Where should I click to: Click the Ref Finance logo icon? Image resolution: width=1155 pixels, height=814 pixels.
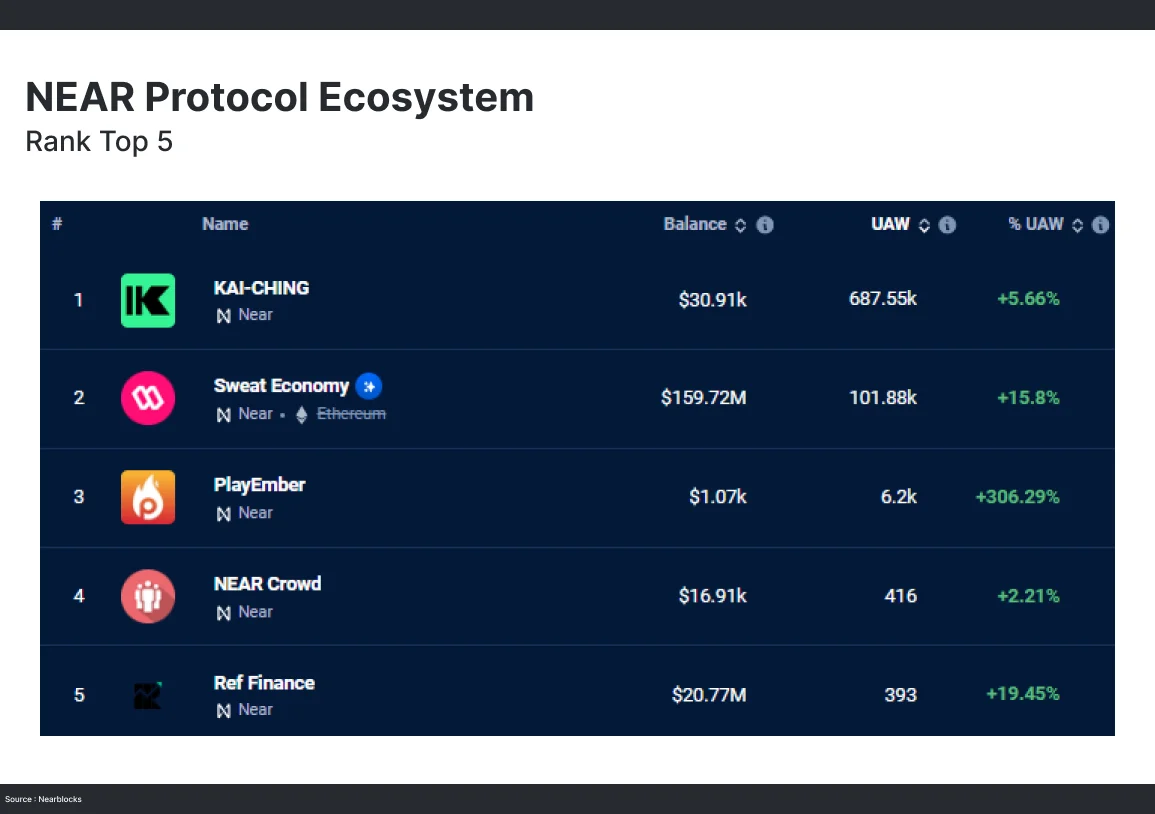[148, 695]
